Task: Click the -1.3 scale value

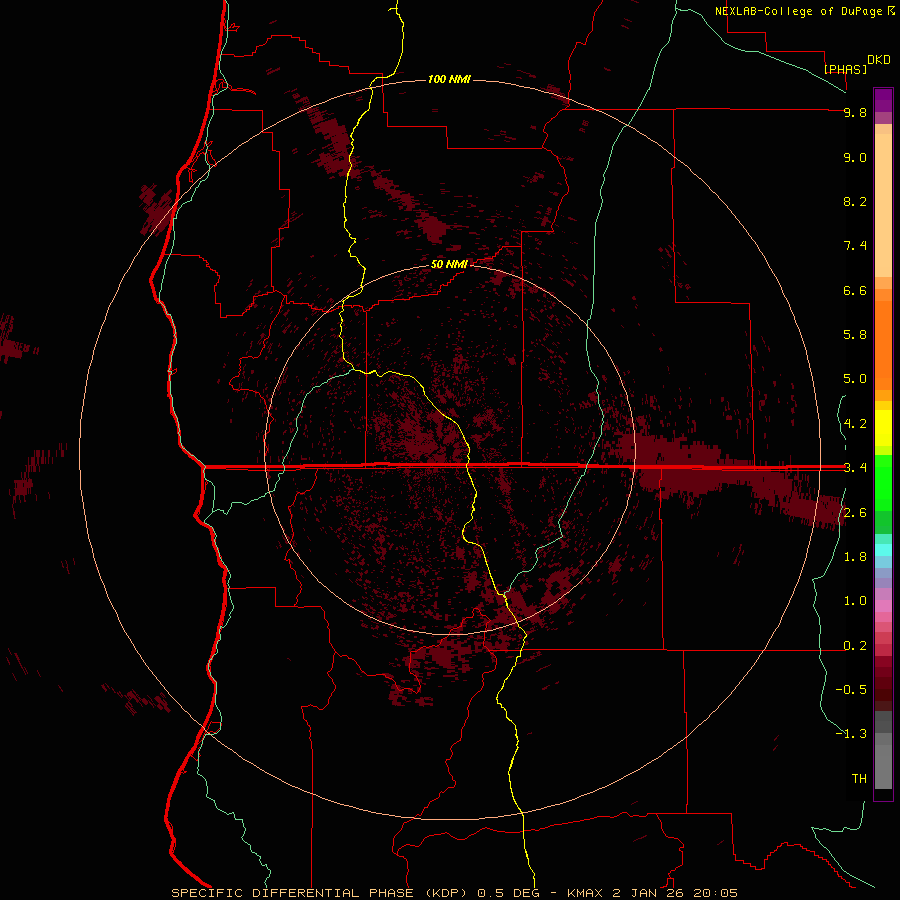Action: point(851,734)
